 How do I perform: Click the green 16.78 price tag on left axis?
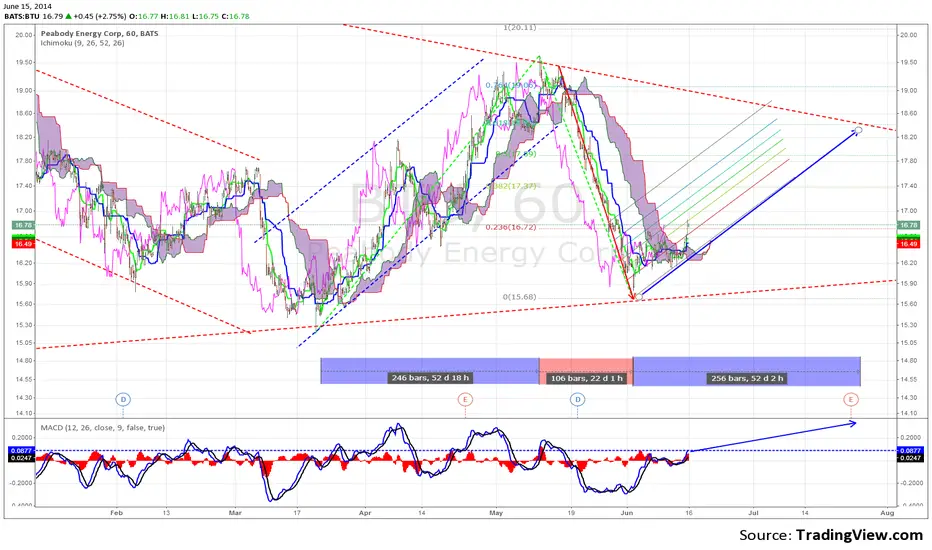[x=23, y=225]
